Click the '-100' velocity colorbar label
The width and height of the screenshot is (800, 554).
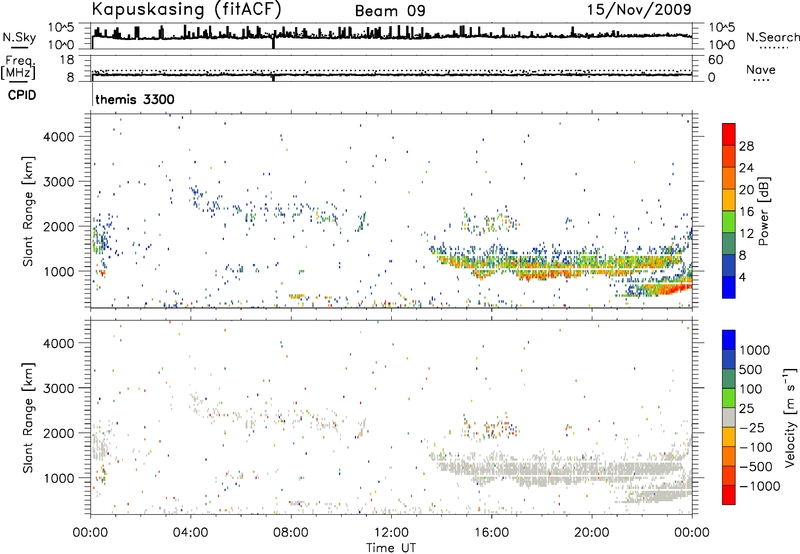point(756,447)
